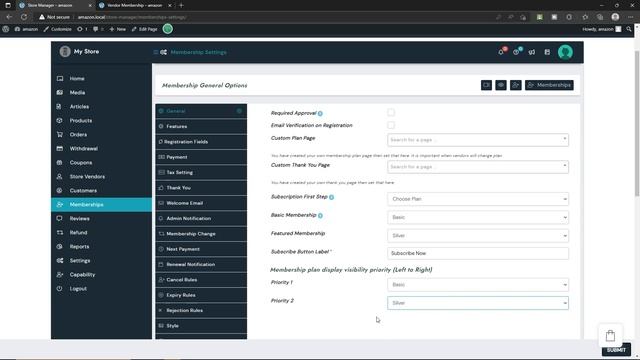Click the announcements megaphone icon
The image size is (640, 360).
point(532,52)
